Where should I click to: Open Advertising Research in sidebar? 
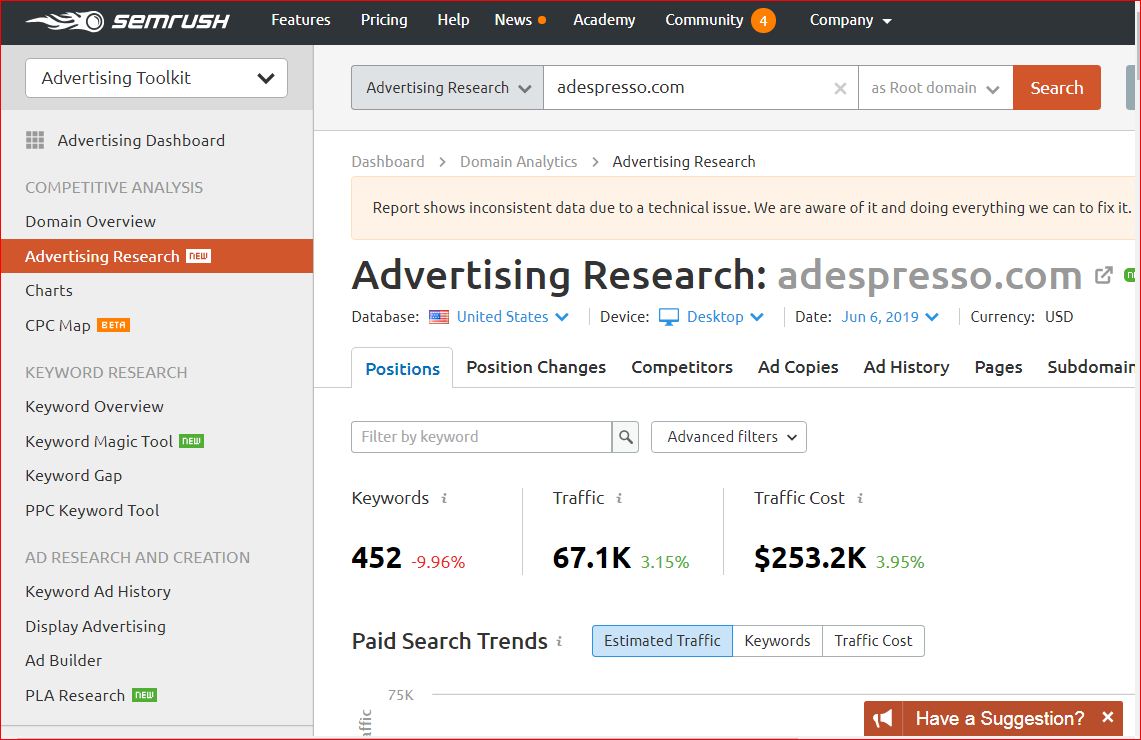157,256
